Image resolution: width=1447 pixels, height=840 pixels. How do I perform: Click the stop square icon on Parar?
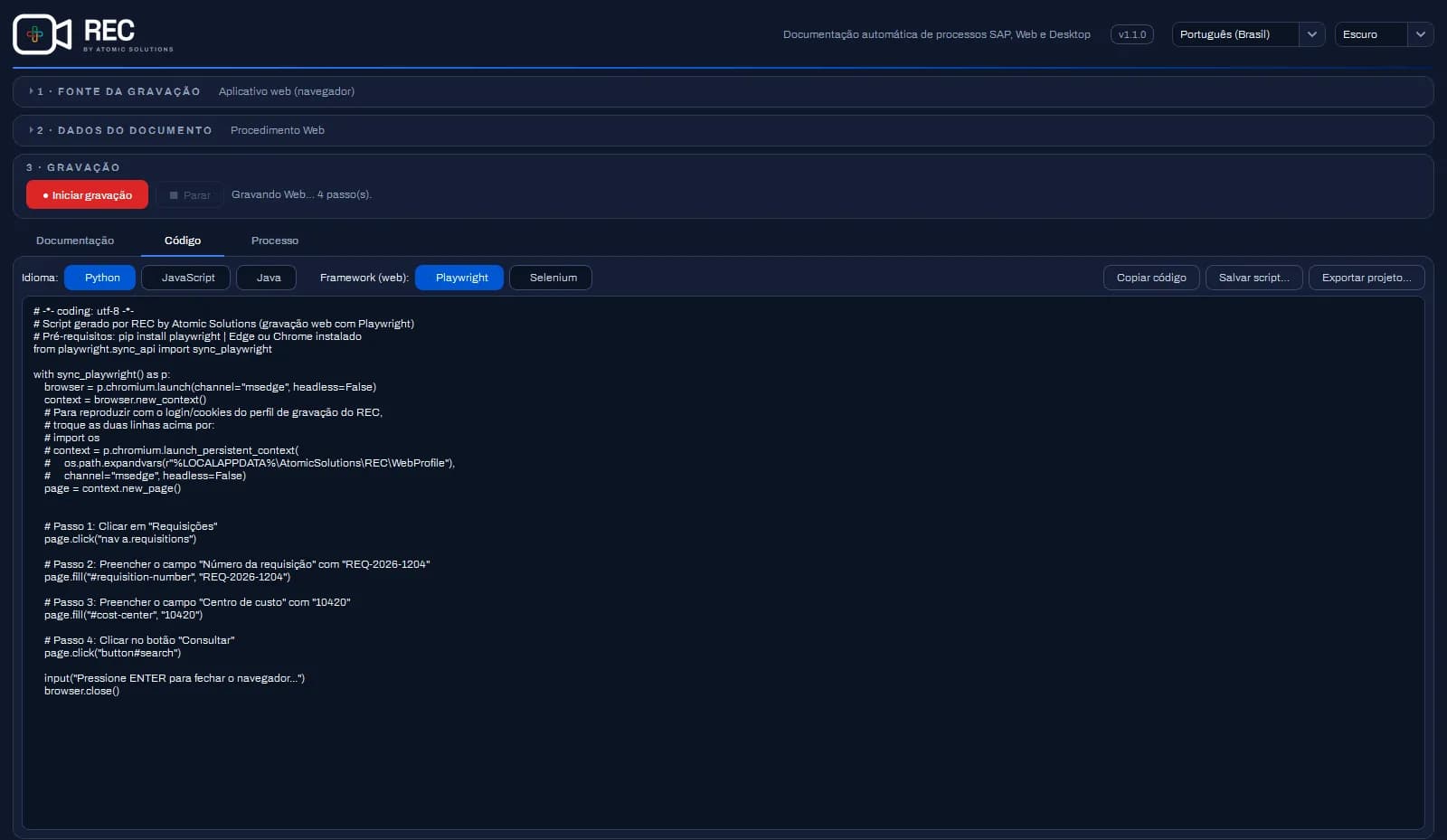coord(174,195)
